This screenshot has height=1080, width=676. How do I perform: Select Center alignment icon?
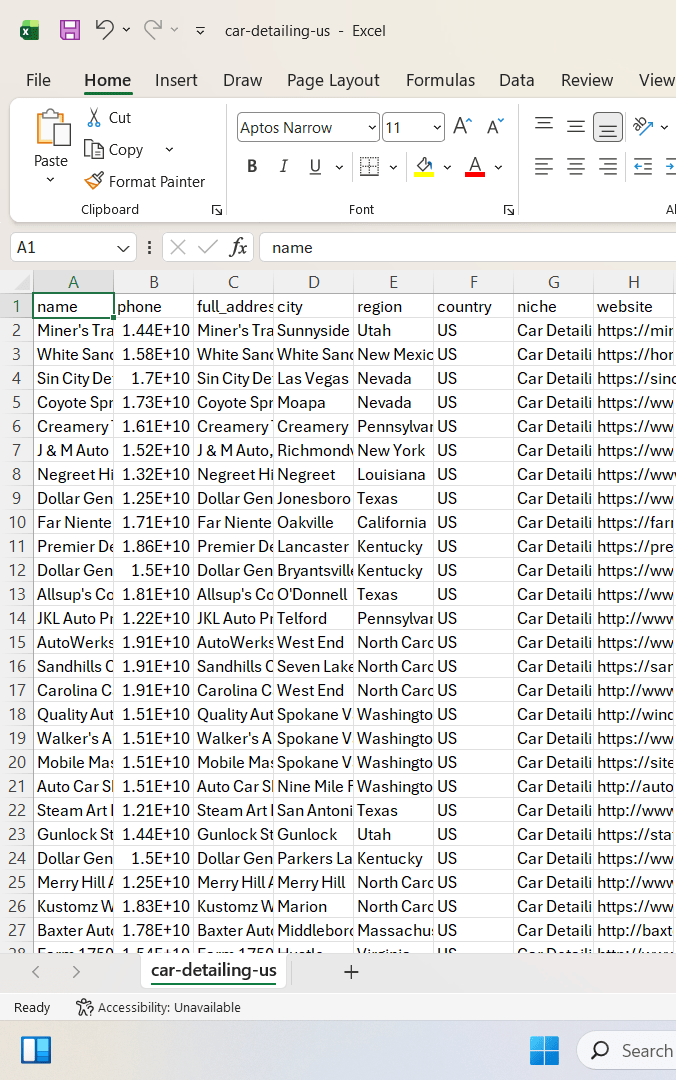click(575, 167)
